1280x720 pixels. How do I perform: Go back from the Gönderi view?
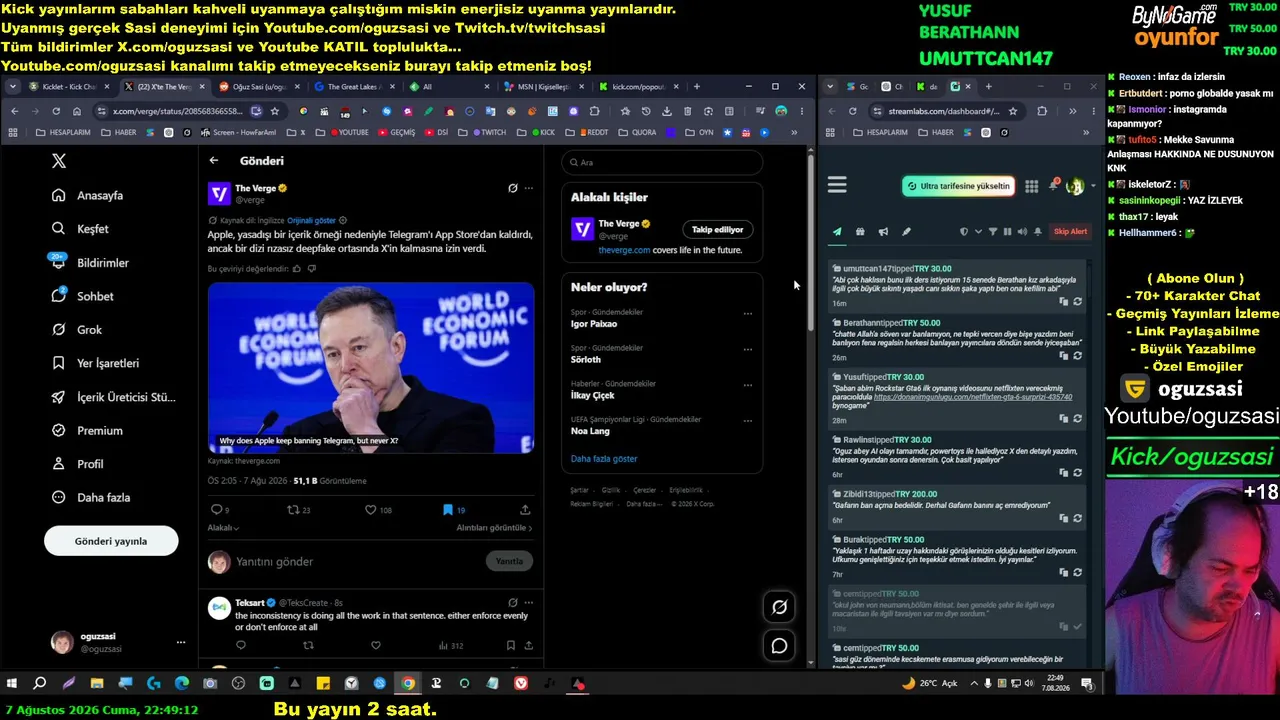pyautogui.click(x=214, y=160)
